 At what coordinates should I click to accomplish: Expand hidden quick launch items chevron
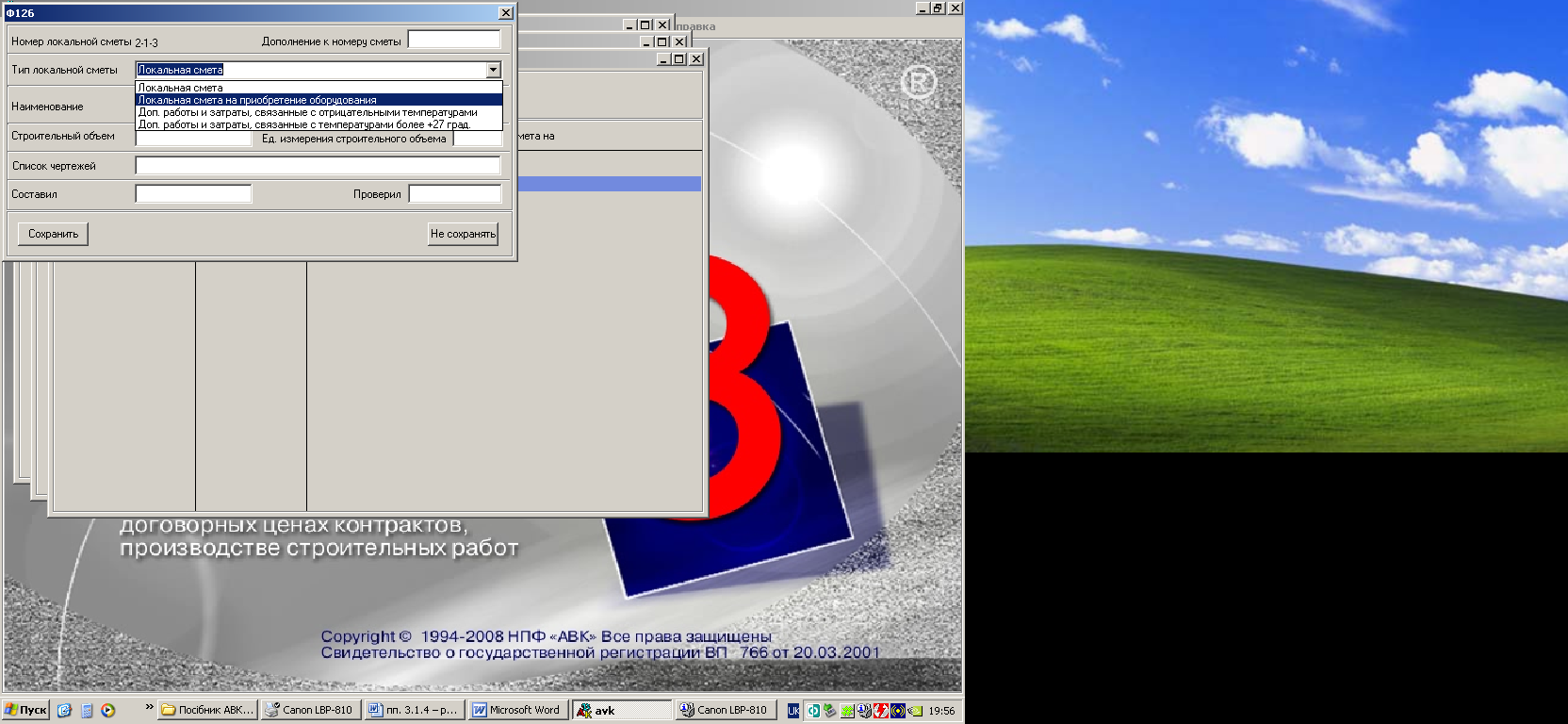[149, 706]
